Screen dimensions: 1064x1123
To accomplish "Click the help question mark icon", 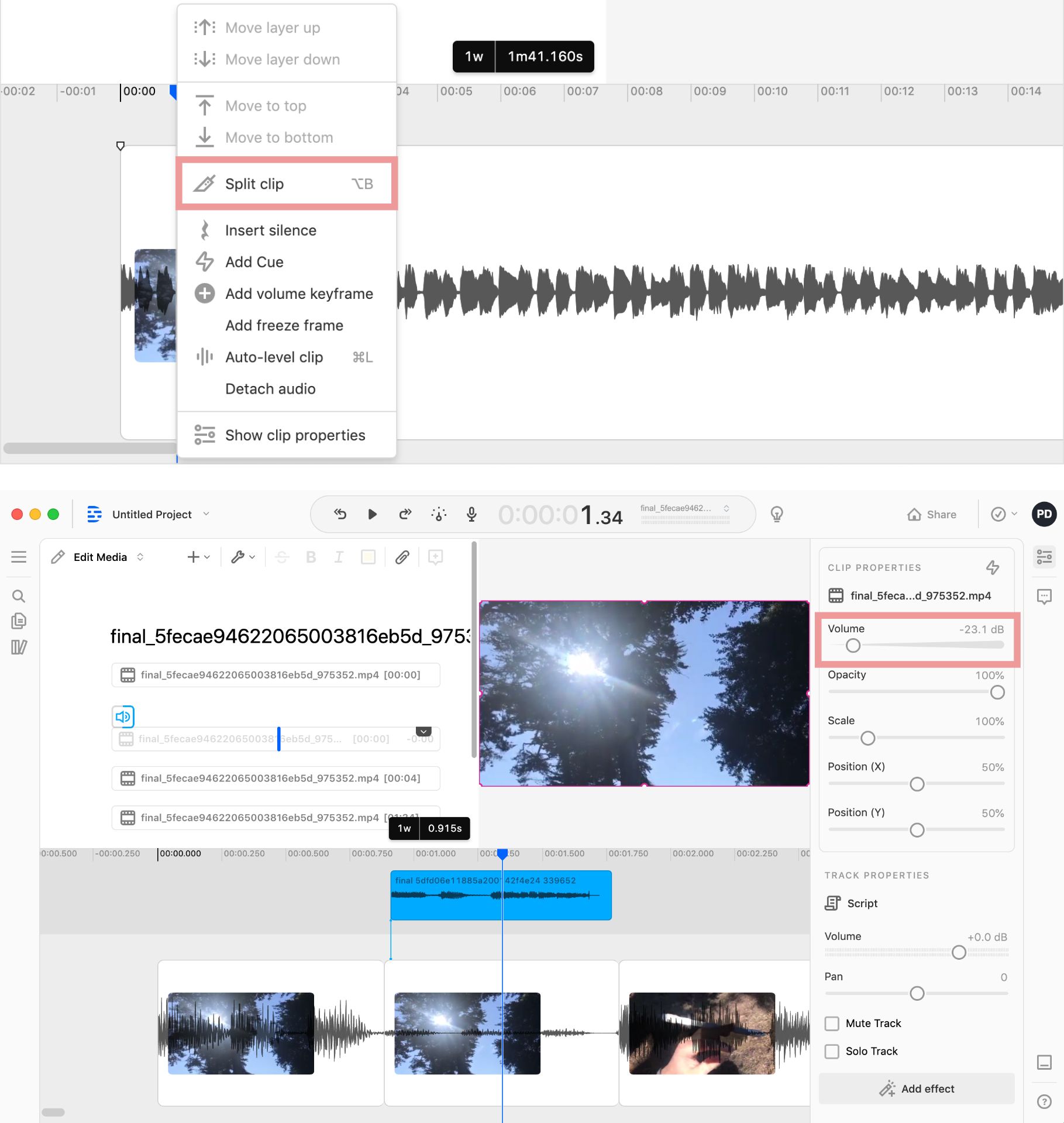I will (x=1044, y=1101).
